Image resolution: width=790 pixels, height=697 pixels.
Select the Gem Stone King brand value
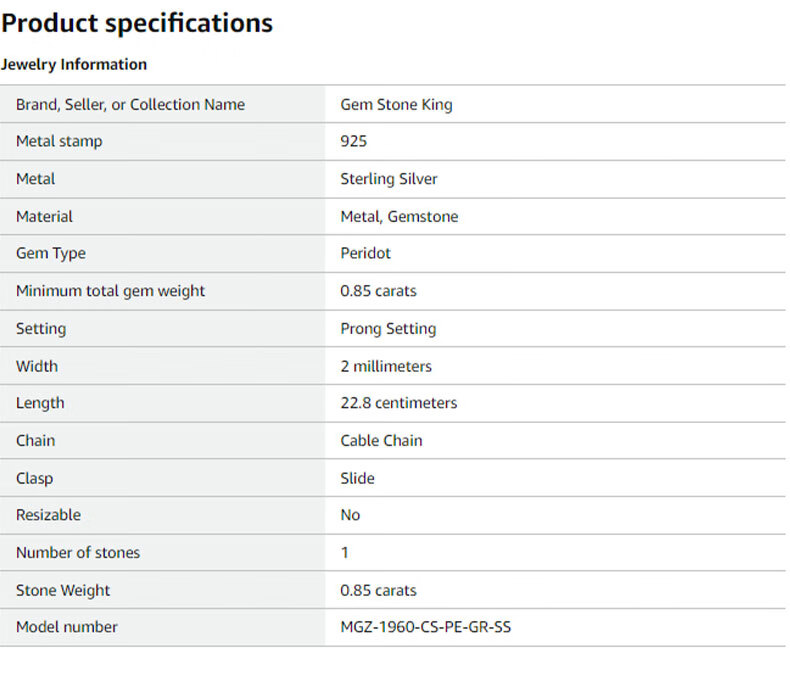(396, 104)
